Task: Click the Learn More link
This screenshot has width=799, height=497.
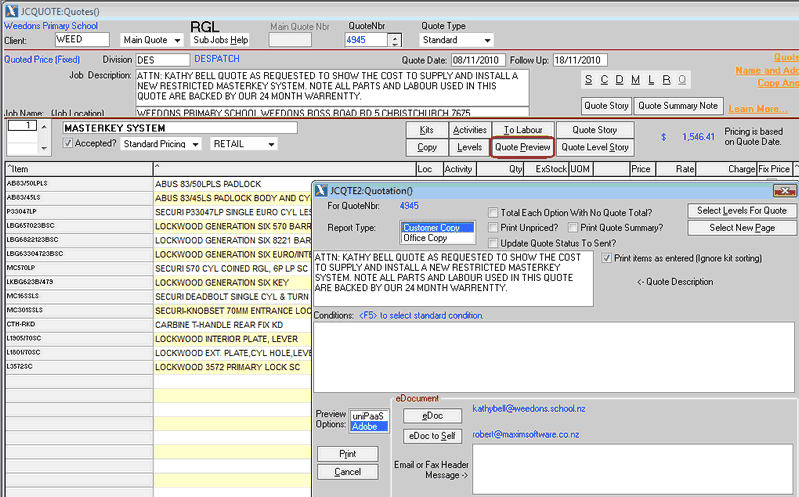Action: pos(758,109)
